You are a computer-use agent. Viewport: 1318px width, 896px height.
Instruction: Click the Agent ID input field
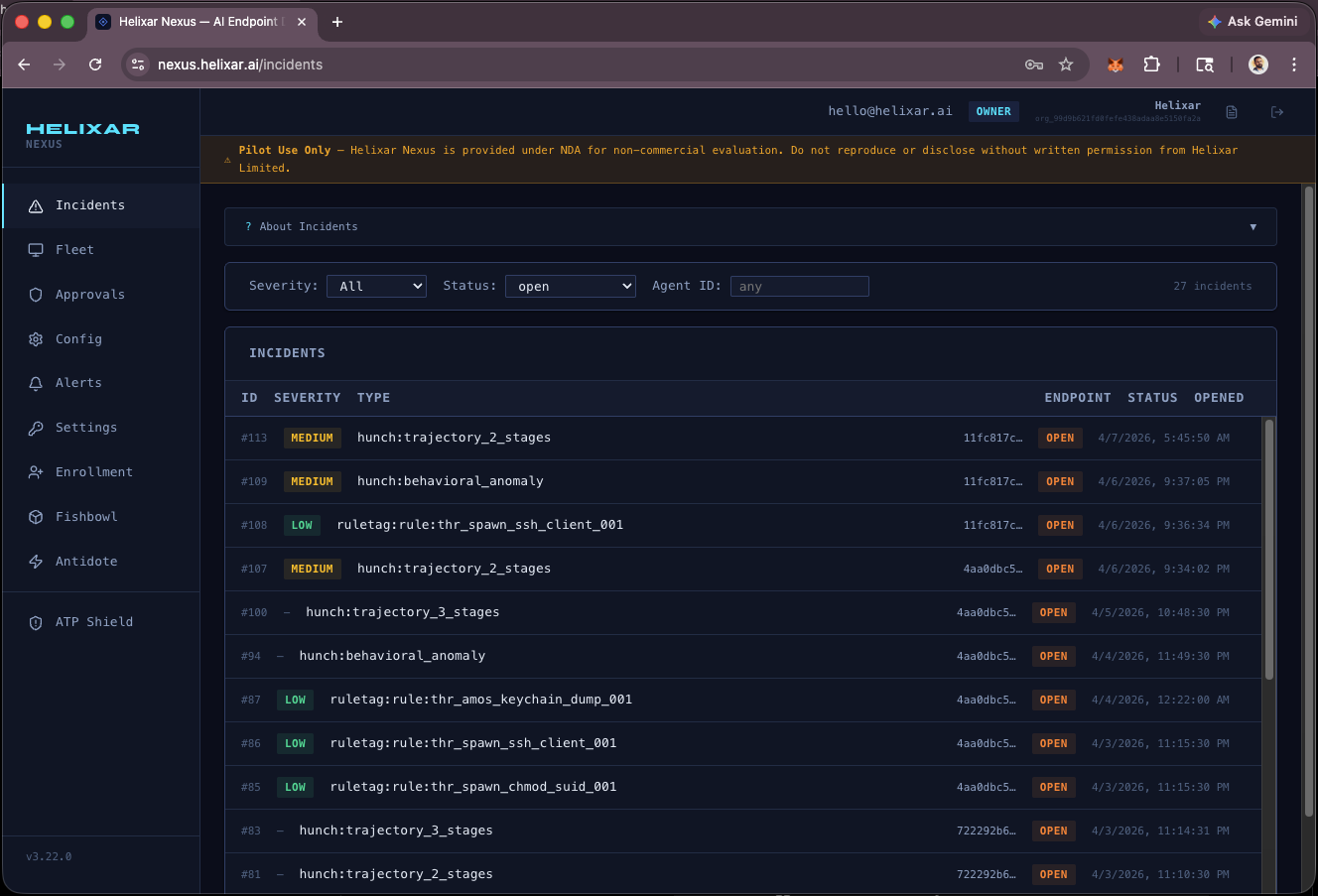pyautogui.click(x=799, y=286)
